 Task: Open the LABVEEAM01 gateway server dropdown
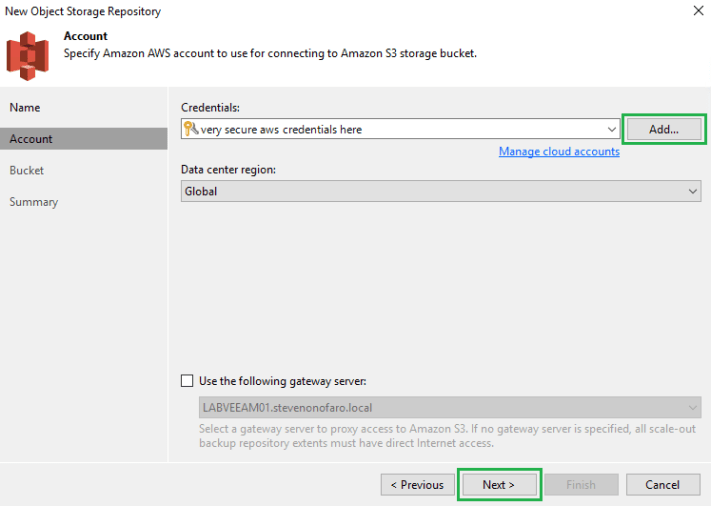(693, 407)
